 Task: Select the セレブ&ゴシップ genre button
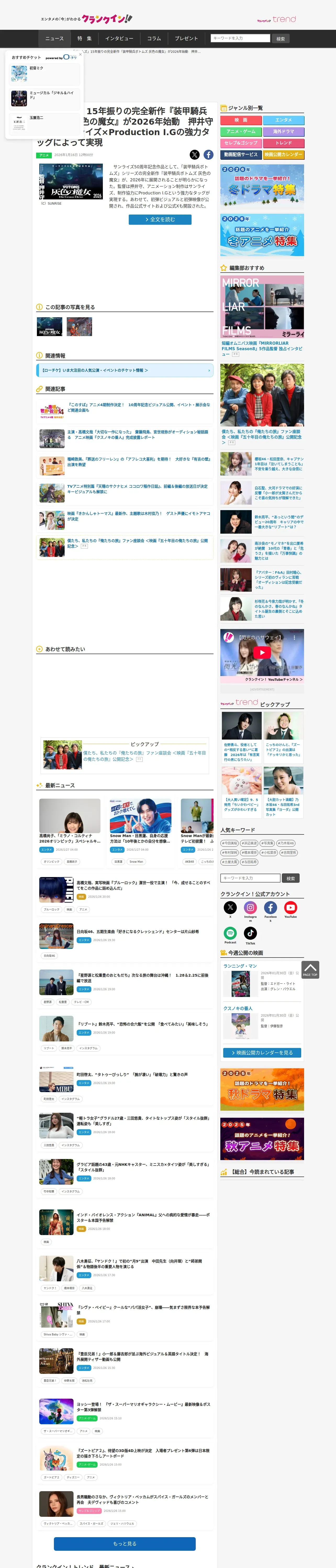241,143
